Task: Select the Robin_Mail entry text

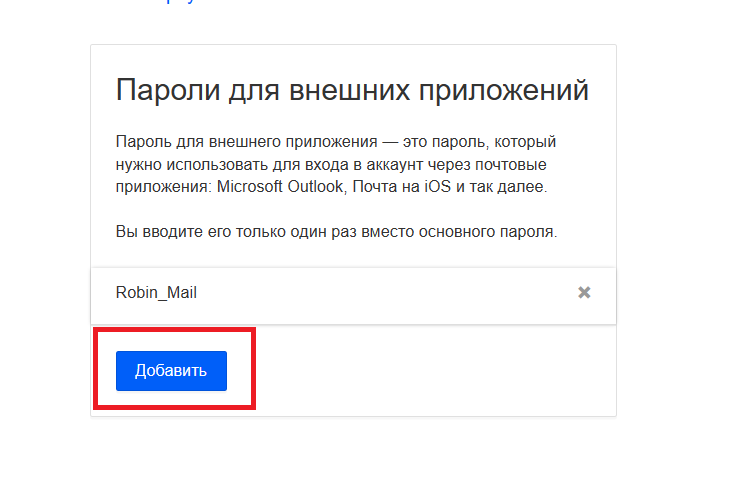Action: (x=156, y=292)
